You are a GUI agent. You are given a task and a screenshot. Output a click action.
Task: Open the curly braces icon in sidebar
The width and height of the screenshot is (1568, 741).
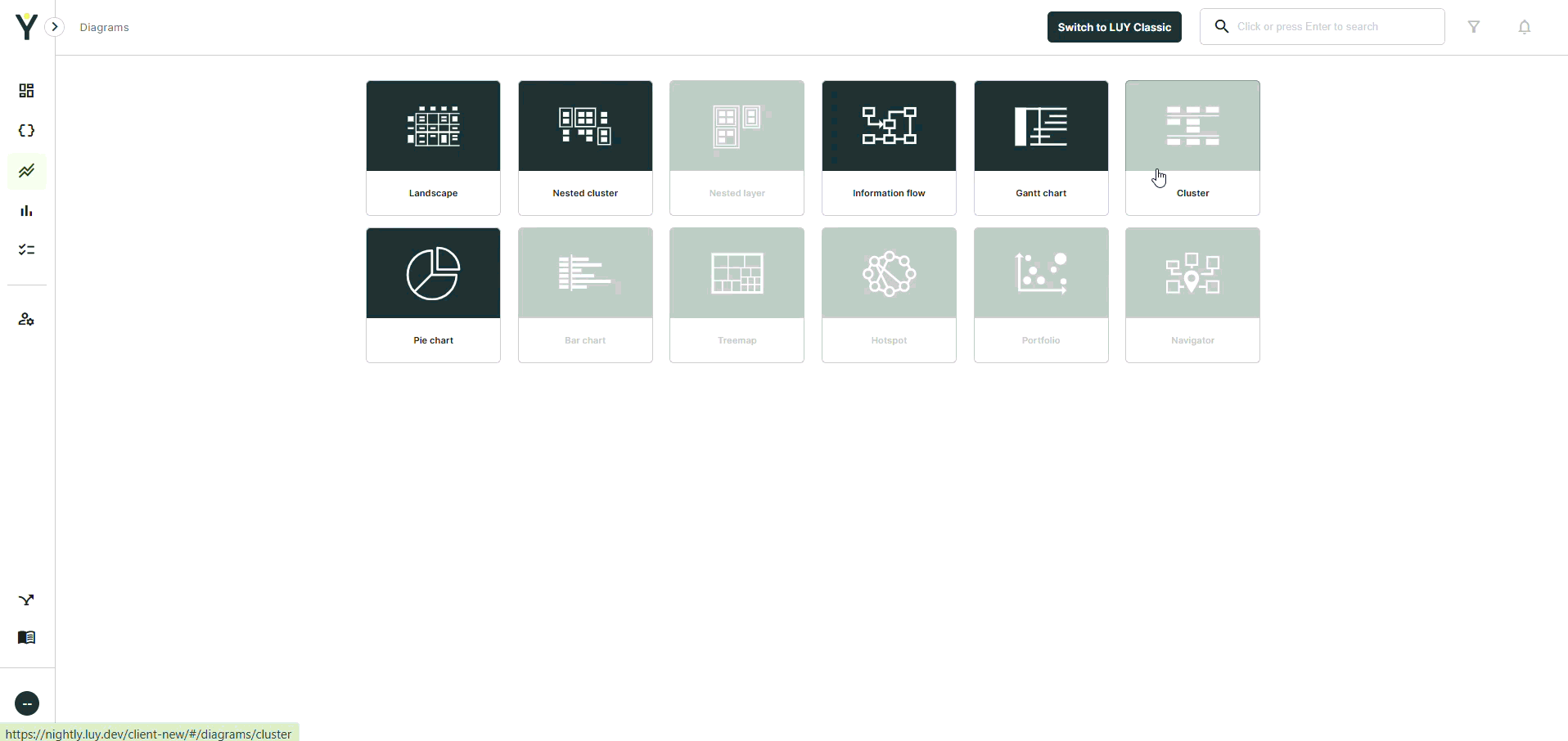tap(27, 131)
